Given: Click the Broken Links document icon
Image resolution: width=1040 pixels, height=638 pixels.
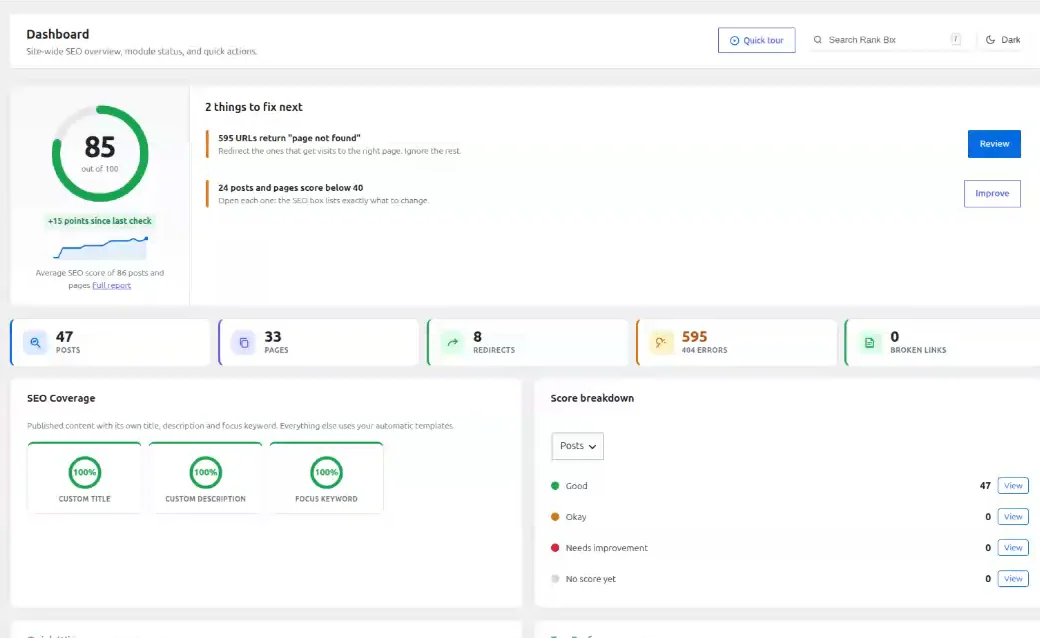Looking at the screenshot, I should [x=870, y=342].
